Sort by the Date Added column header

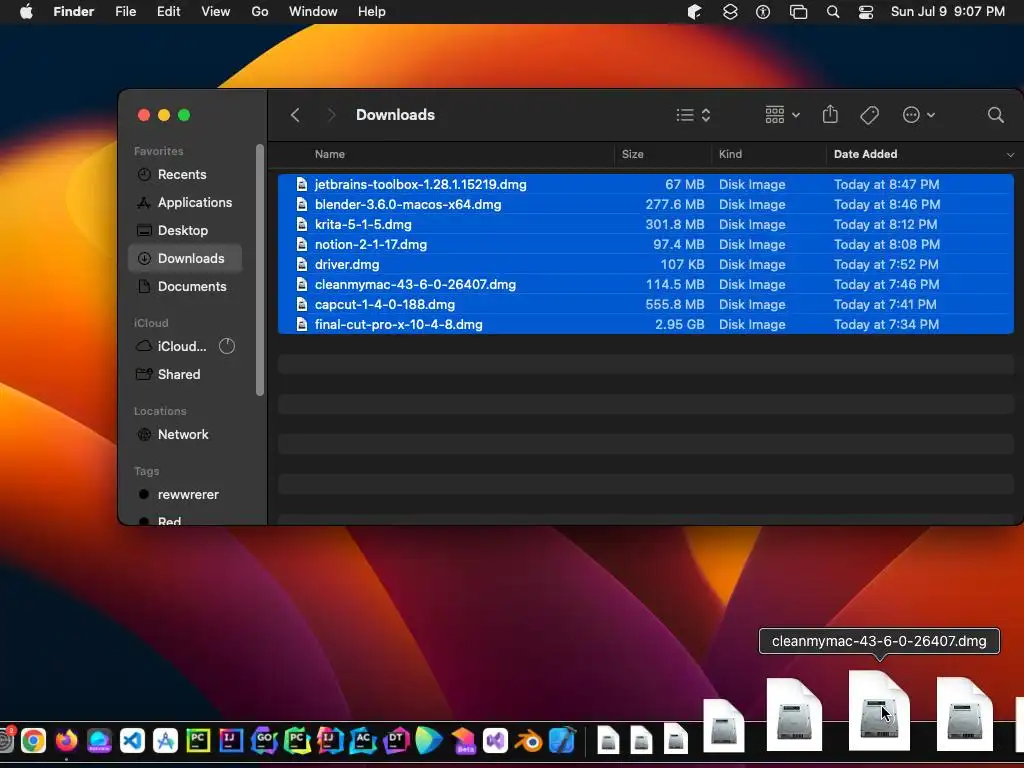pyautogui.click(x=865, y=154)
